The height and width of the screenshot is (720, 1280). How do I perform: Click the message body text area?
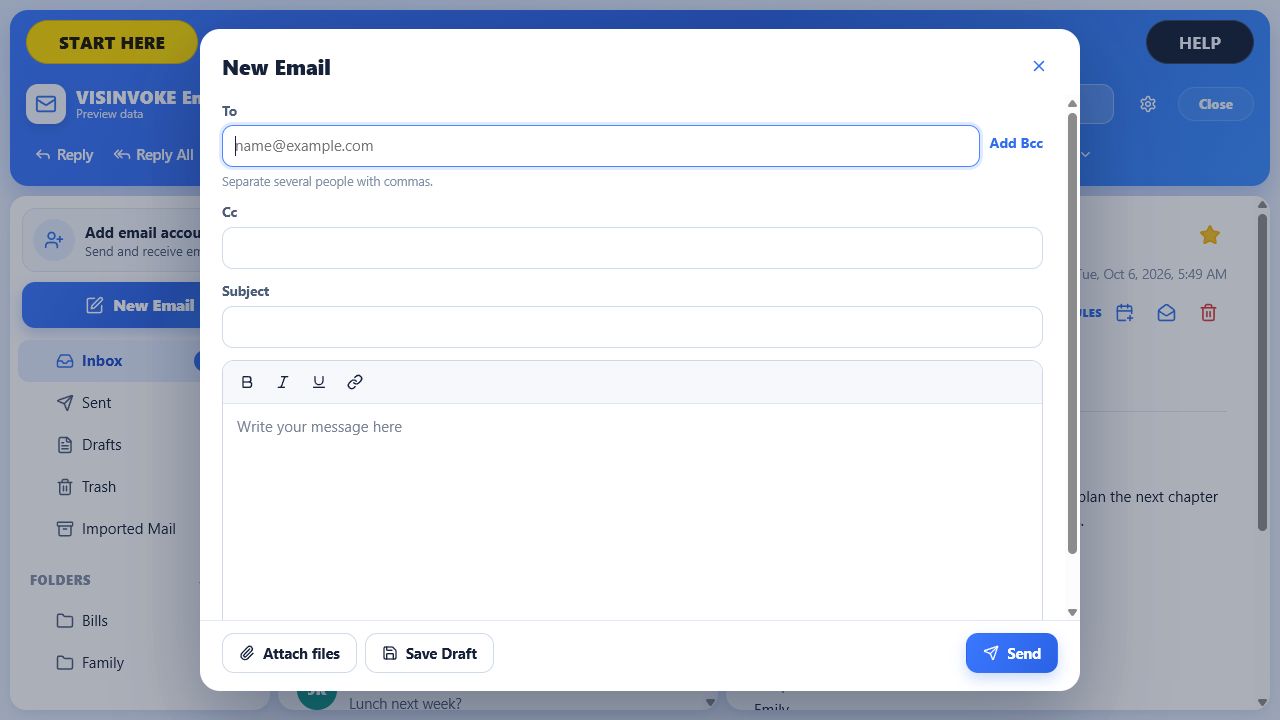point(632,511)
